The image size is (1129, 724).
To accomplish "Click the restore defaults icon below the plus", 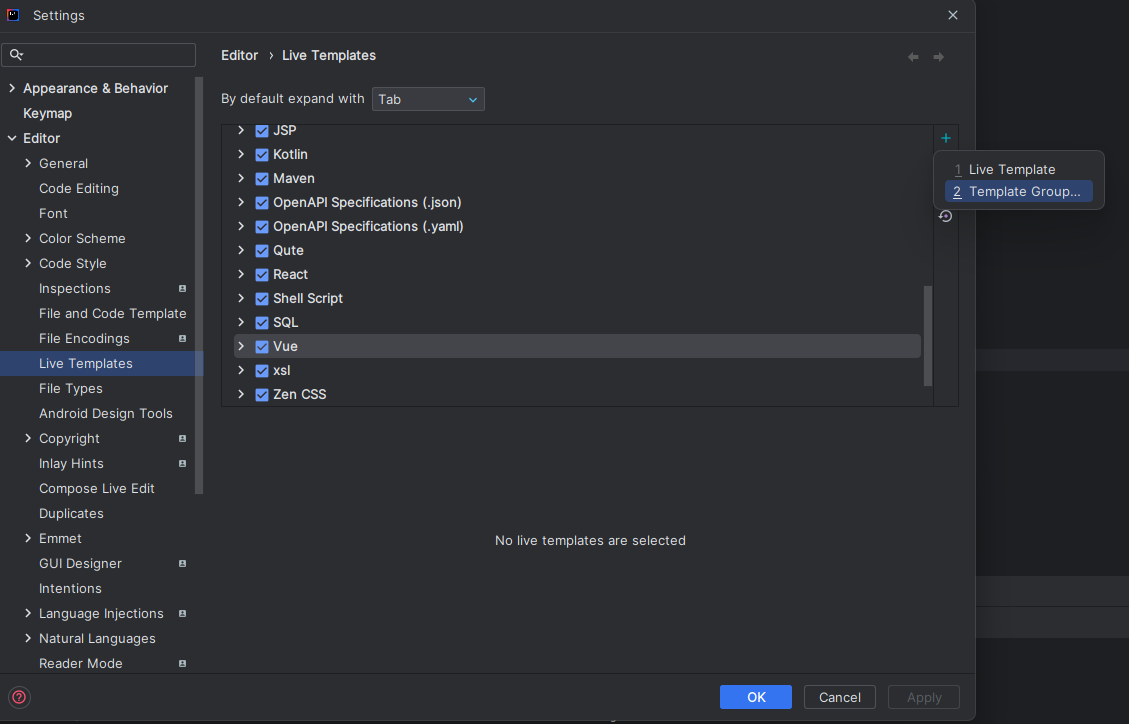I will click(x=945, y=216).
